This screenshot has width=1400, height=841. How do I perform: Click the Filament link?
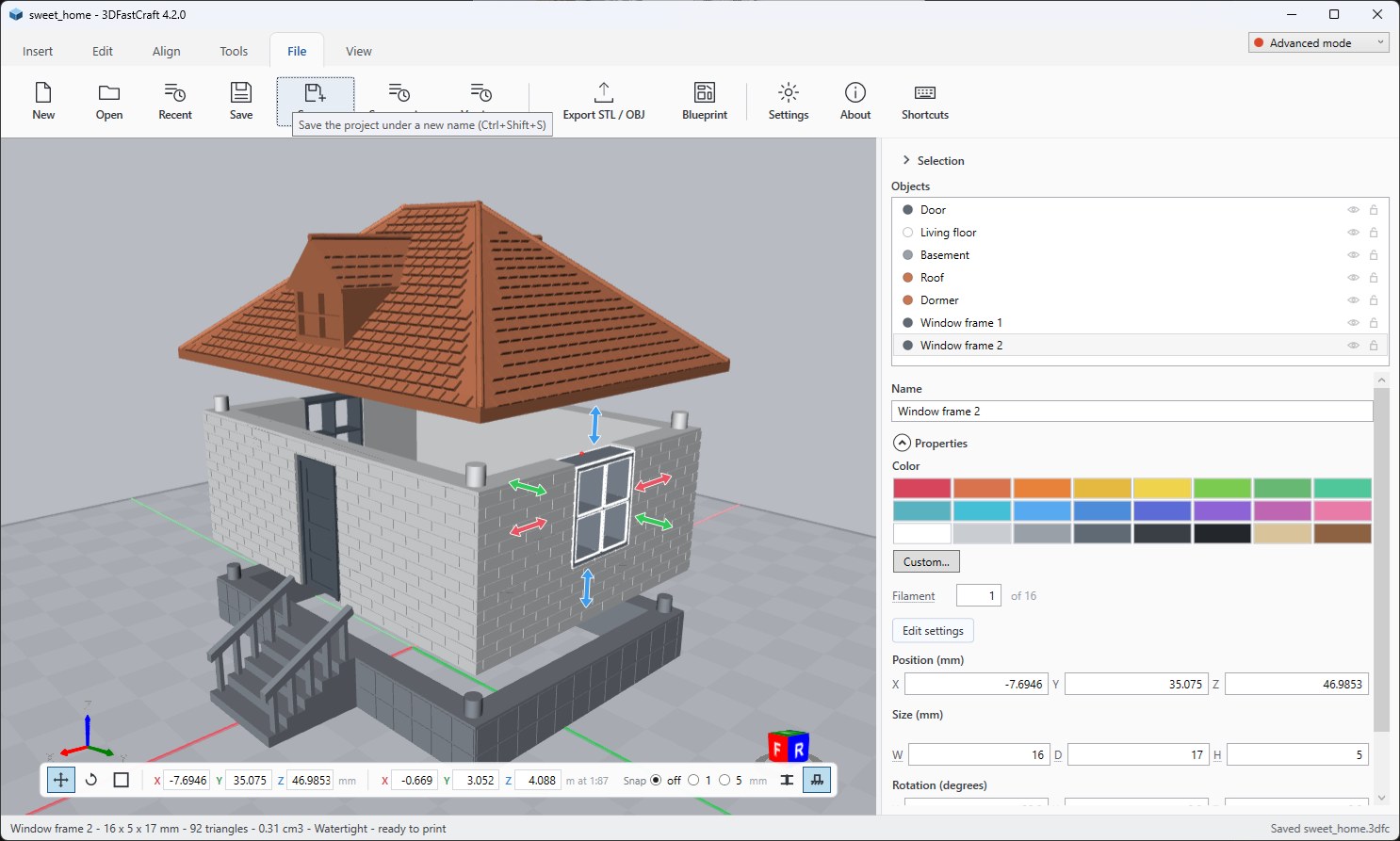click(914, 596)
